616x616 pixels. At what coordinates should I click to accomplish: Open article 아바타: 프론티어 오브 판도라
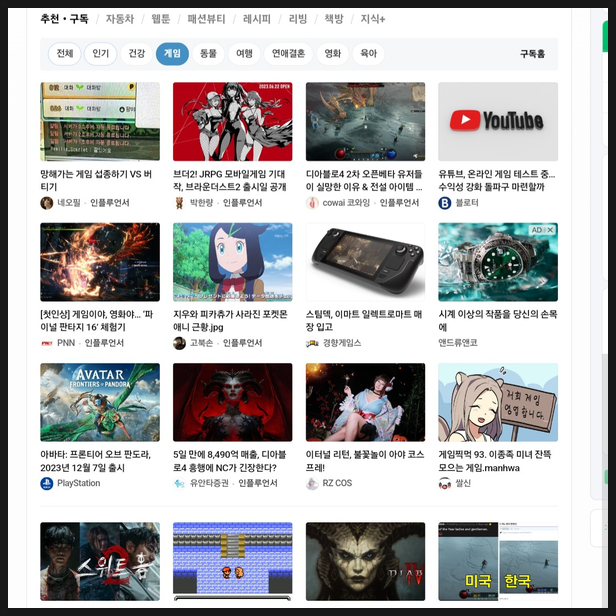[x=95, y=461]
